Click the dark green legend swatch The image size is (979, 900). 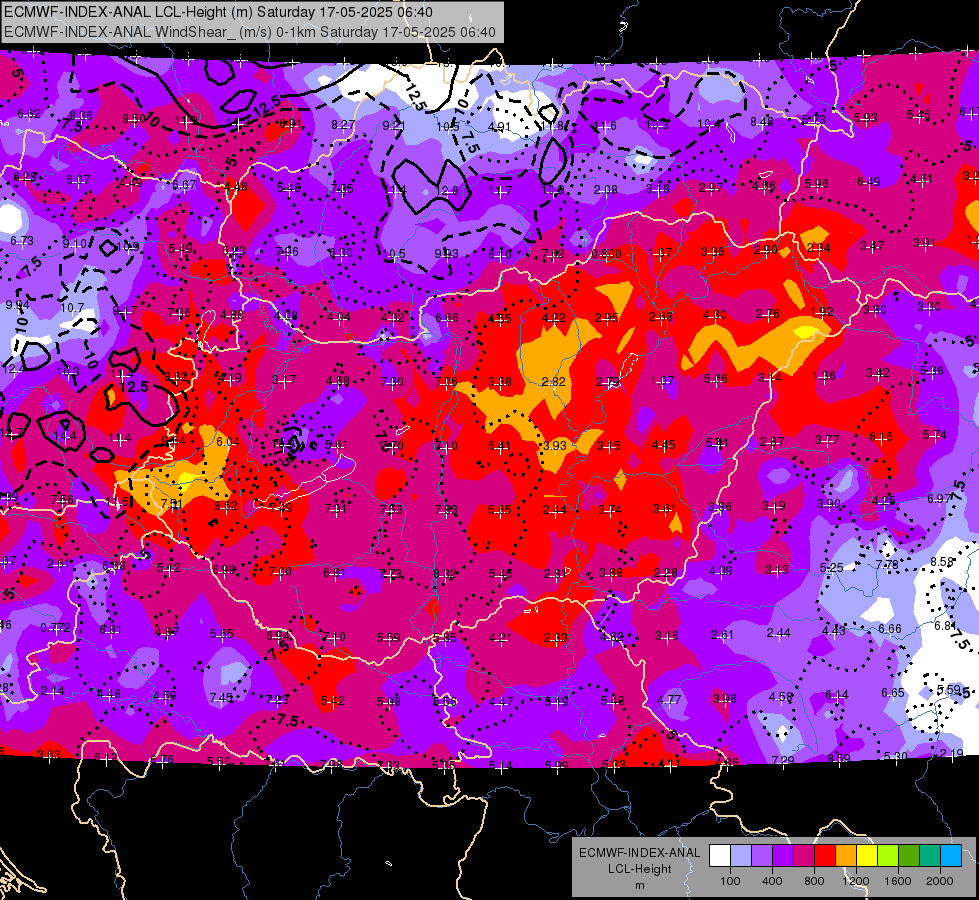(x=909, y=856)
